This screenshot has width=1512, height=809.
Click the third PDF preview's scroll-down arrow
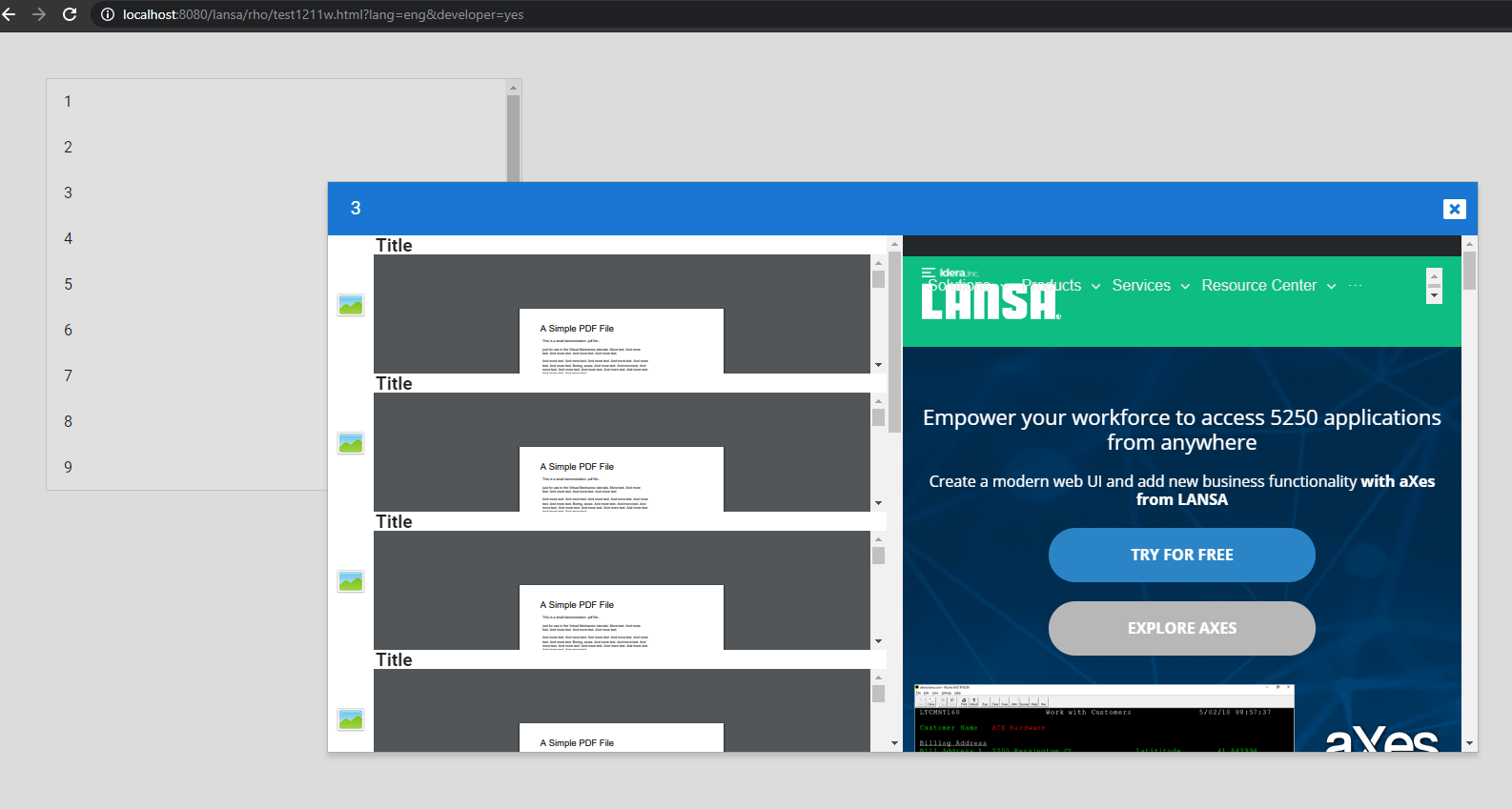tap(878, 641)
